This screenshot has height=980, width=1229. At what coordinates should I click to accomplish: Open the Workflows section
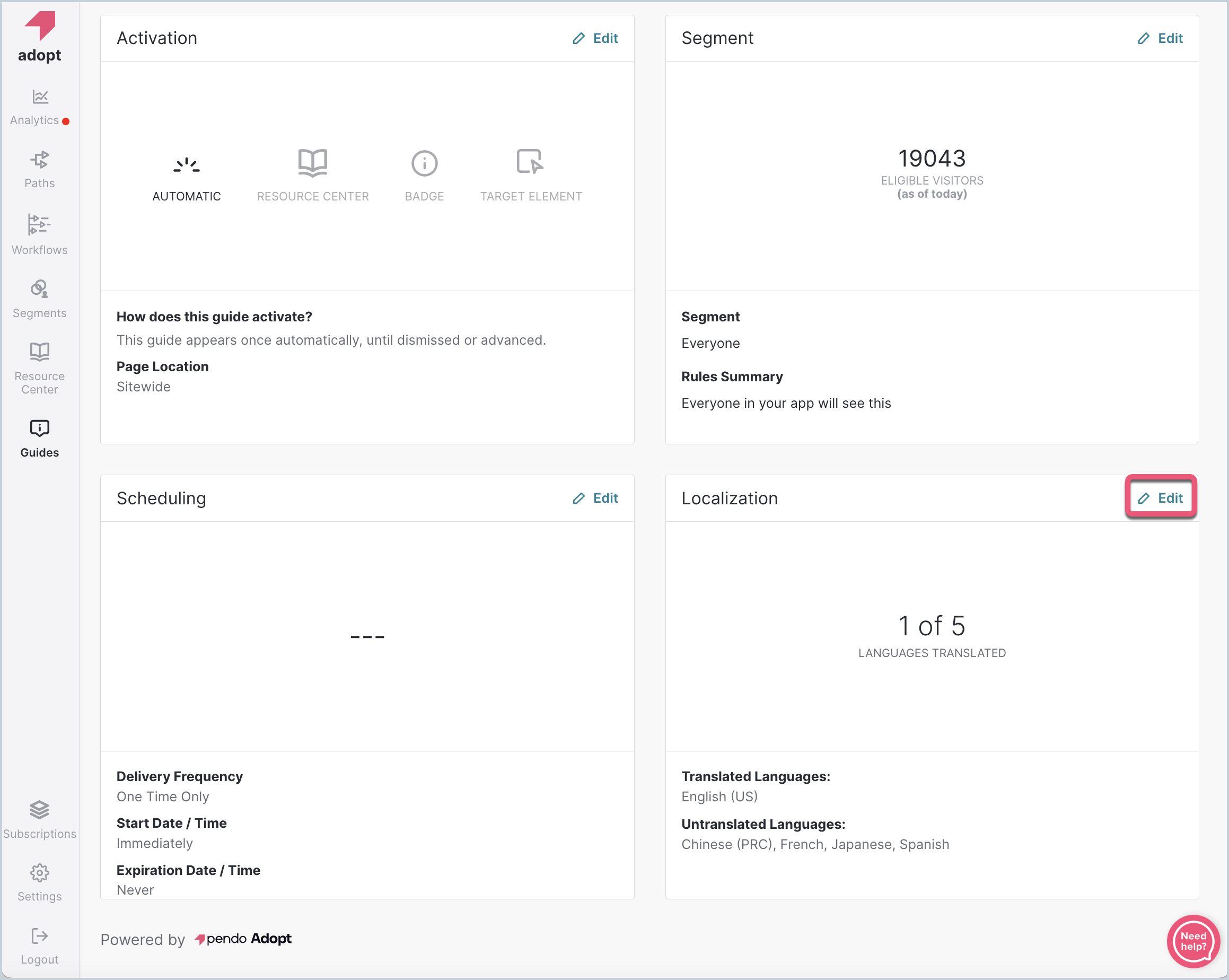coord(39,234)
